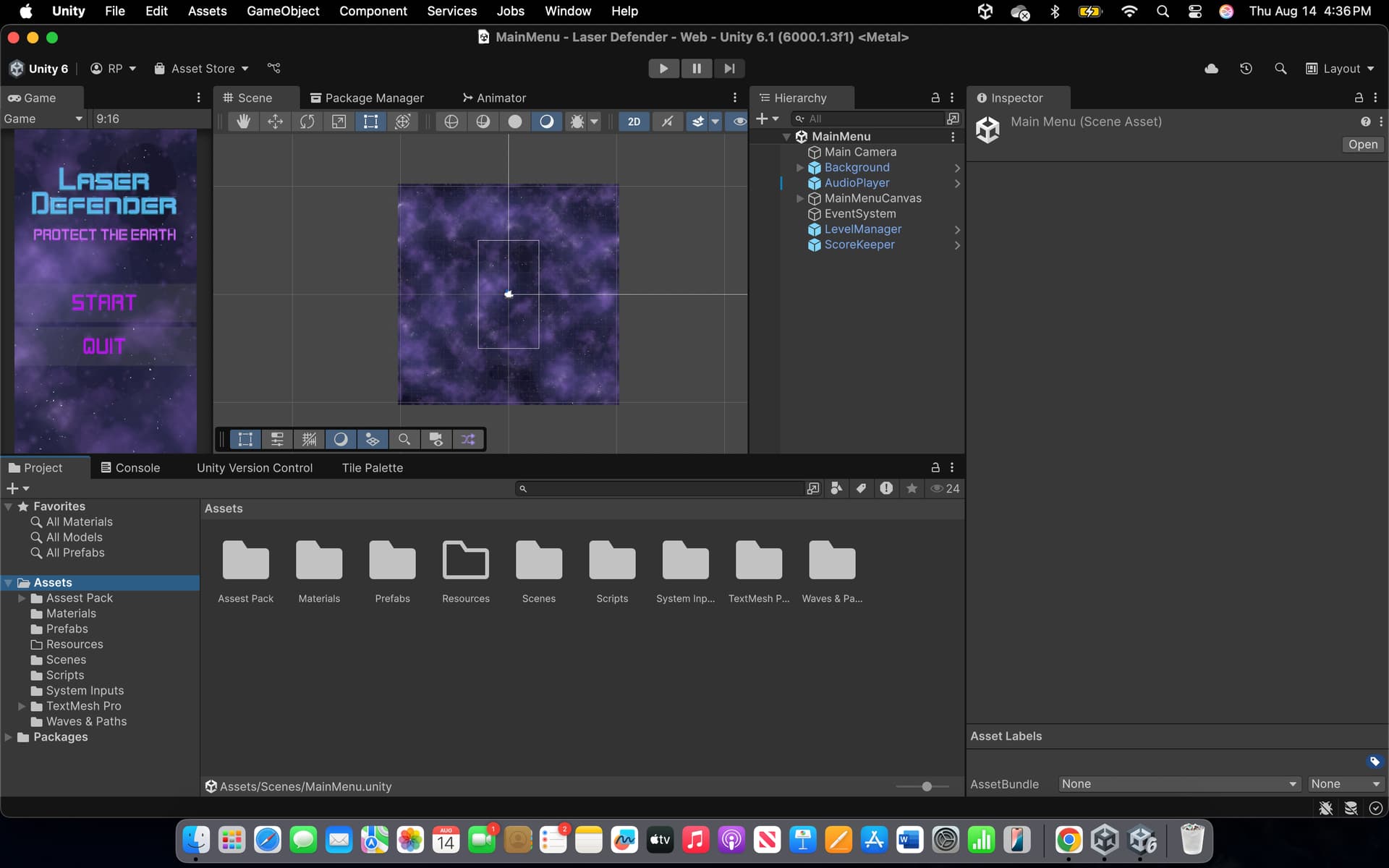
Task: Select the Scale tool
Action: pyautogui.click(x=339, y=122)
